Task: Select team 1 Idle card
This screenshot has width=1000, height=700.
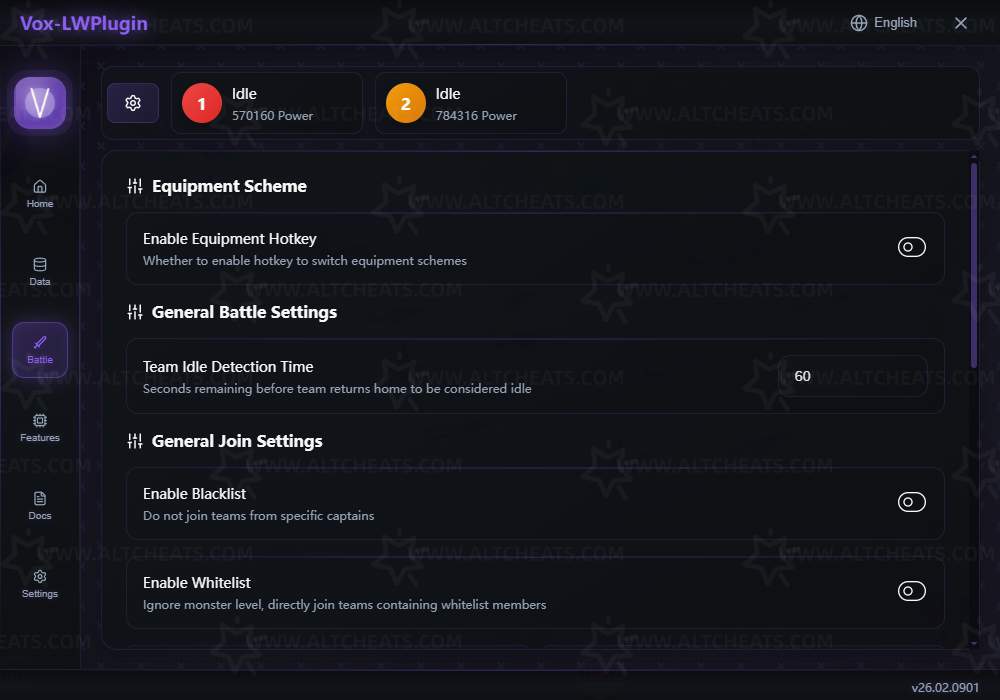Action: click(266, 103)
